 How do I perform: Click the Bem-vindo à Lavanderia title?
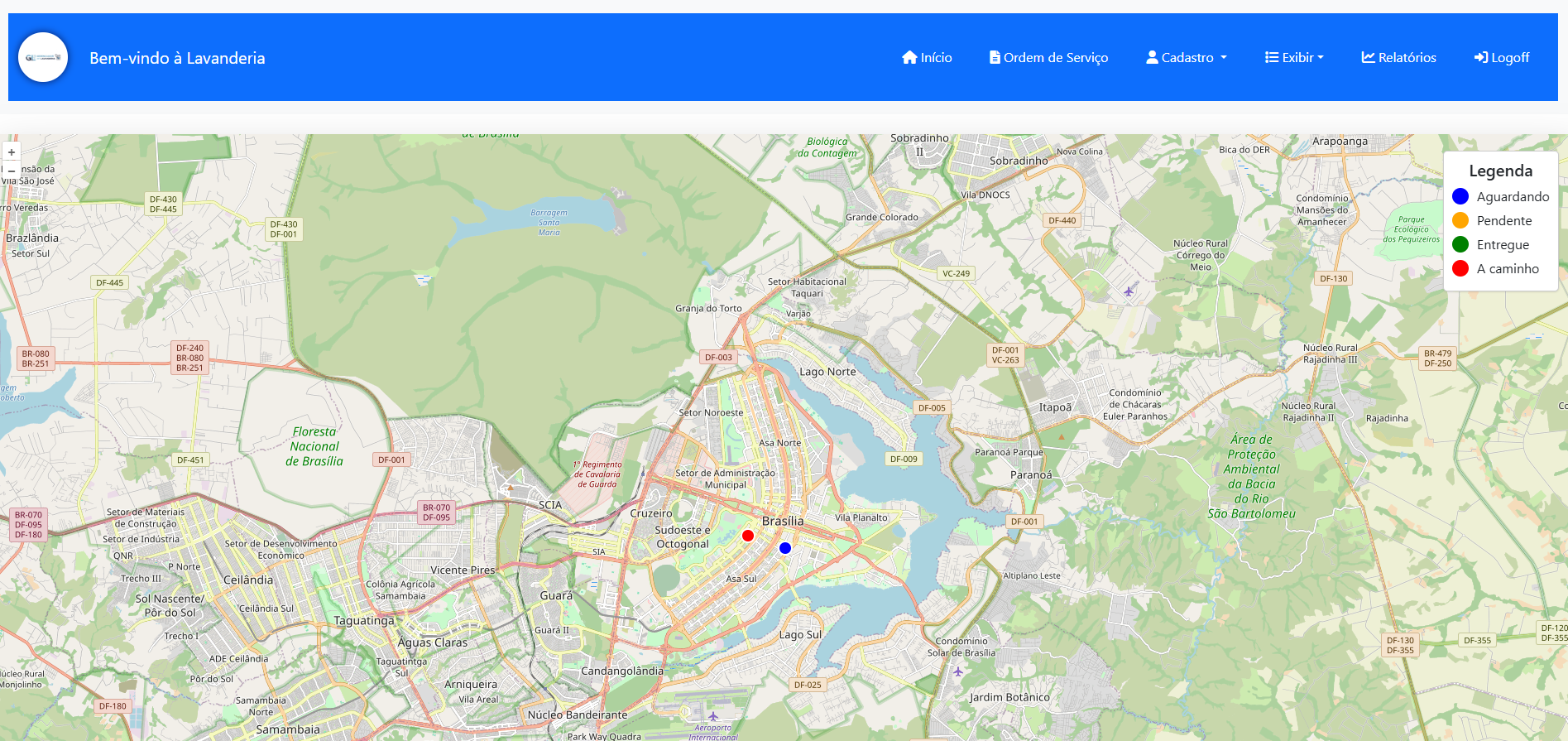coord(177,58)
